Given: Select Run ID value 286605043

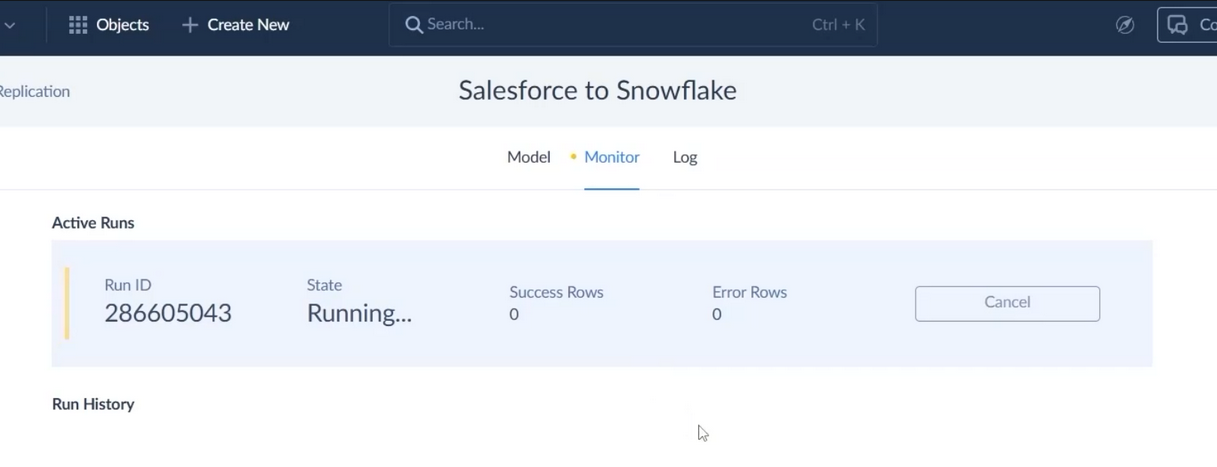Looking at the screenshot, I should (x=168, y=313).
